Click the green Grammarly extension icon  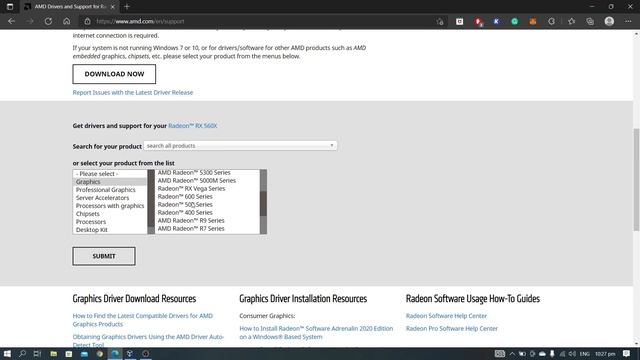[x=515, y=21]
